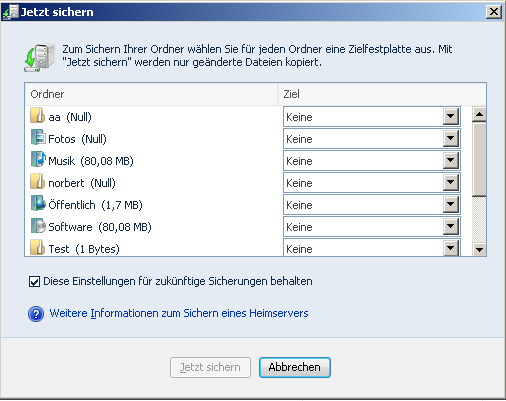
Task: Click the list scrollbar down arrow
Action: 479,249
